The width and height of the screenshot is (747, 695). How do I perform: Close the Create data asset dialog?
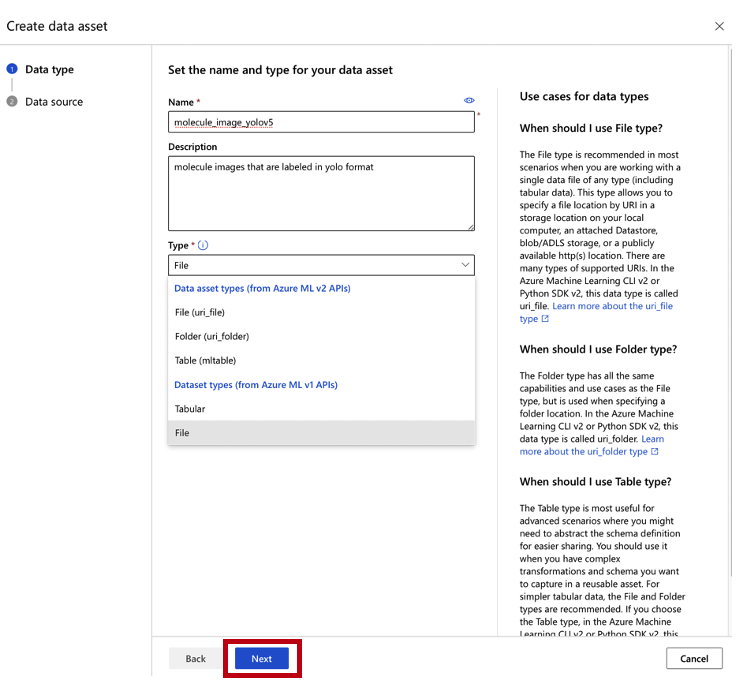tap(719, 26)
